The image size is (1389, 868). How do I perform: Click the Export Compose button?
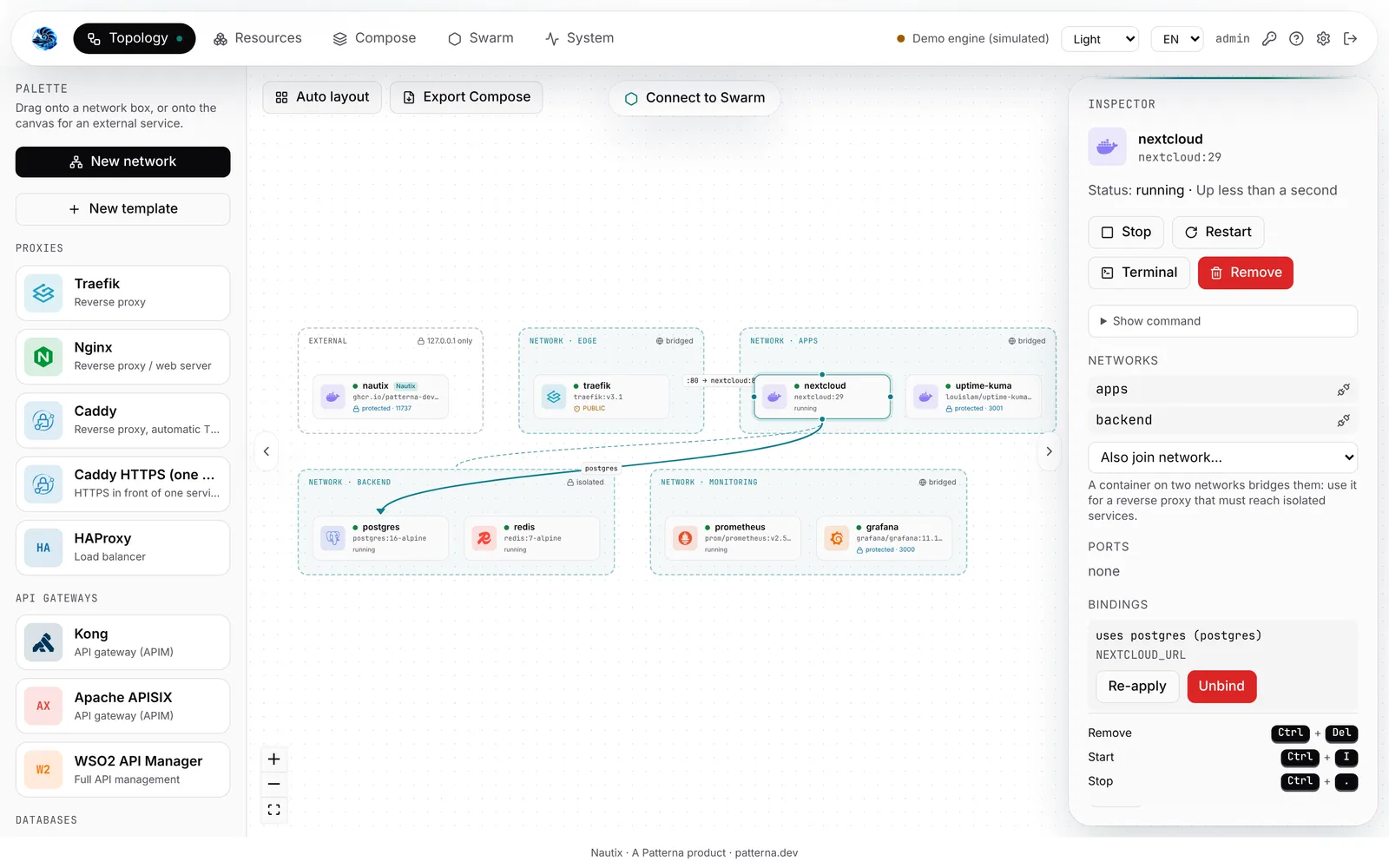(466, 97)
